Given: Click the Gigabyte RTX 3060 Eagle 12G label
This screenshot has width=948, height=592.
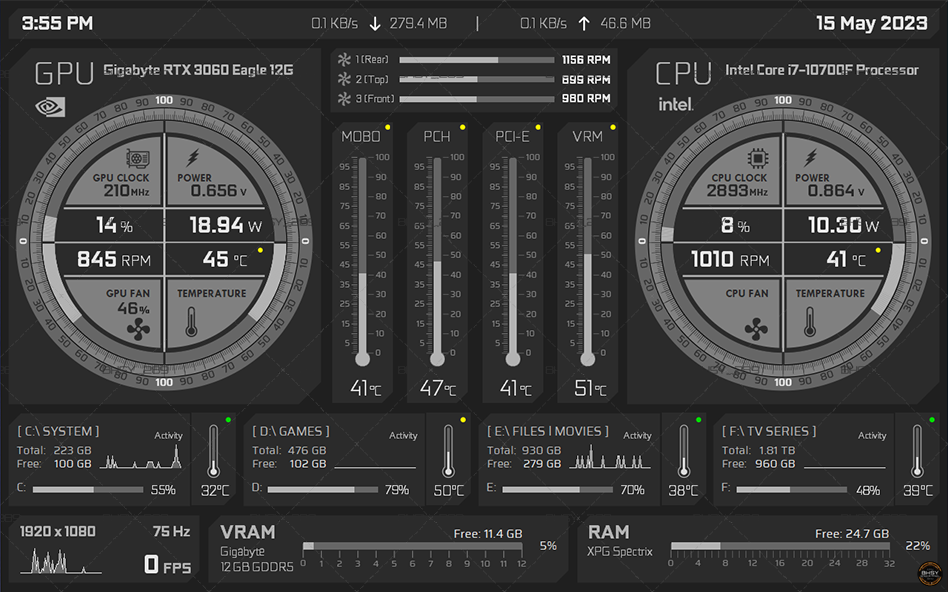Looking at the screenshot, I should pyautogui.click(x=198, y=70).
